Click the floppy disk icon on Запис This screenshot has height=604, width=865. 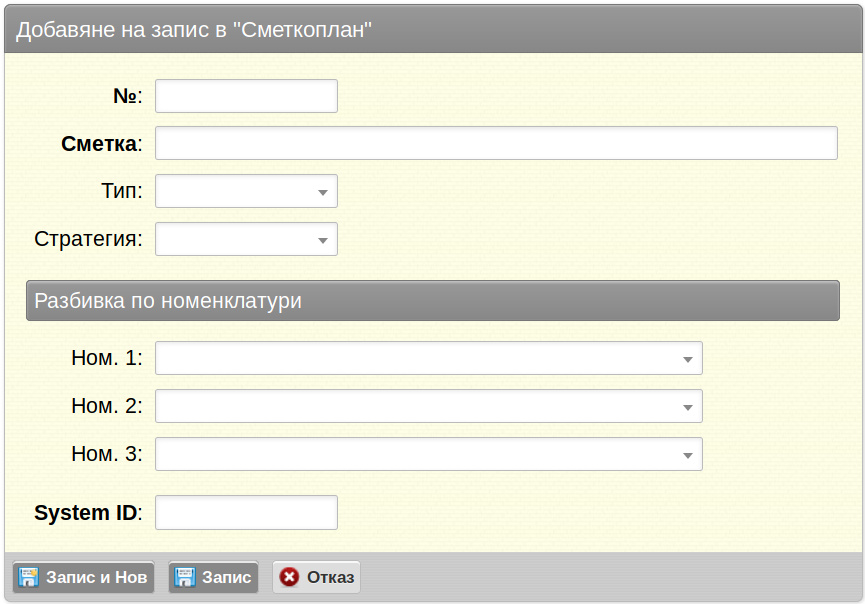point(185,577)
